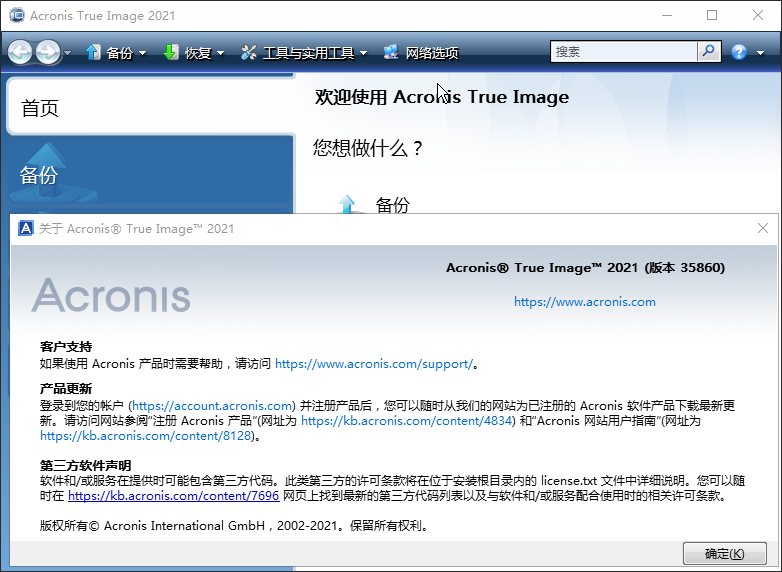
Task: Click the 网络选项 toolbar button
Action: [x=421, y=53]
